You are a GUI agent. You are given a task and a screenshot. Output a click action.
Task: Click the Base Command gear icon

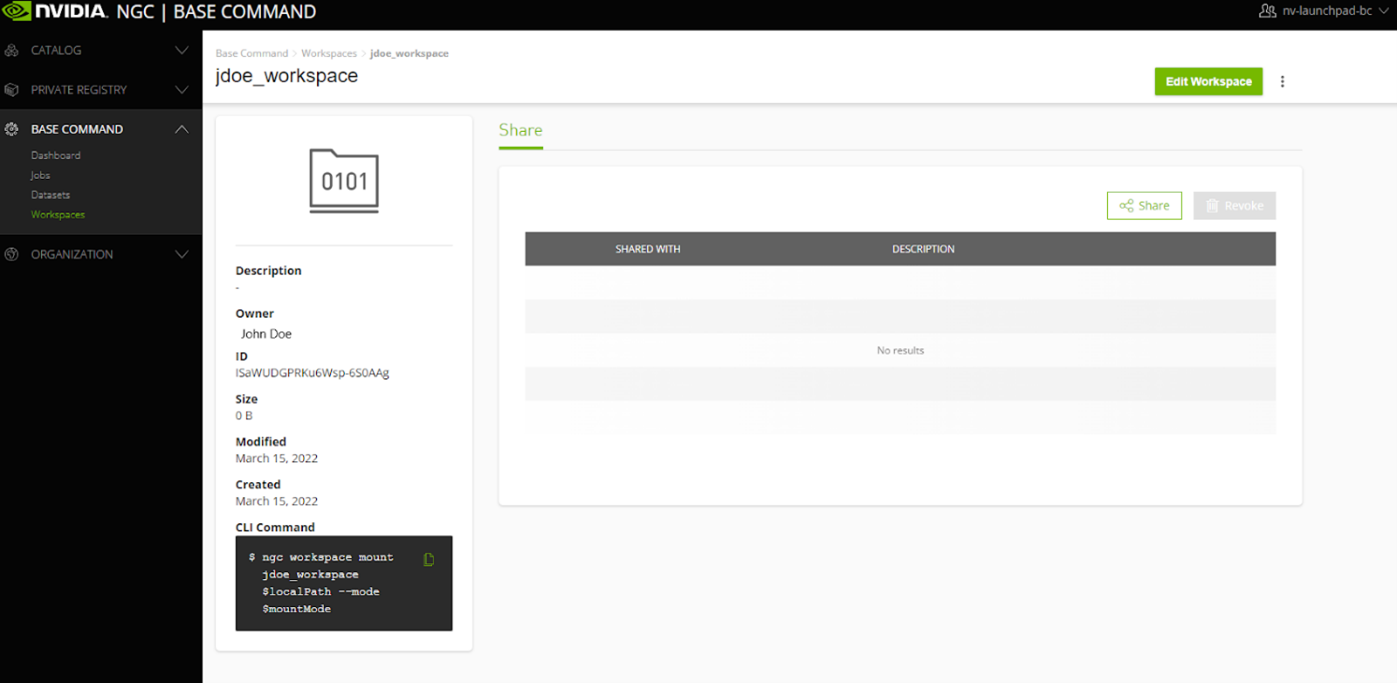click(12, 129)
